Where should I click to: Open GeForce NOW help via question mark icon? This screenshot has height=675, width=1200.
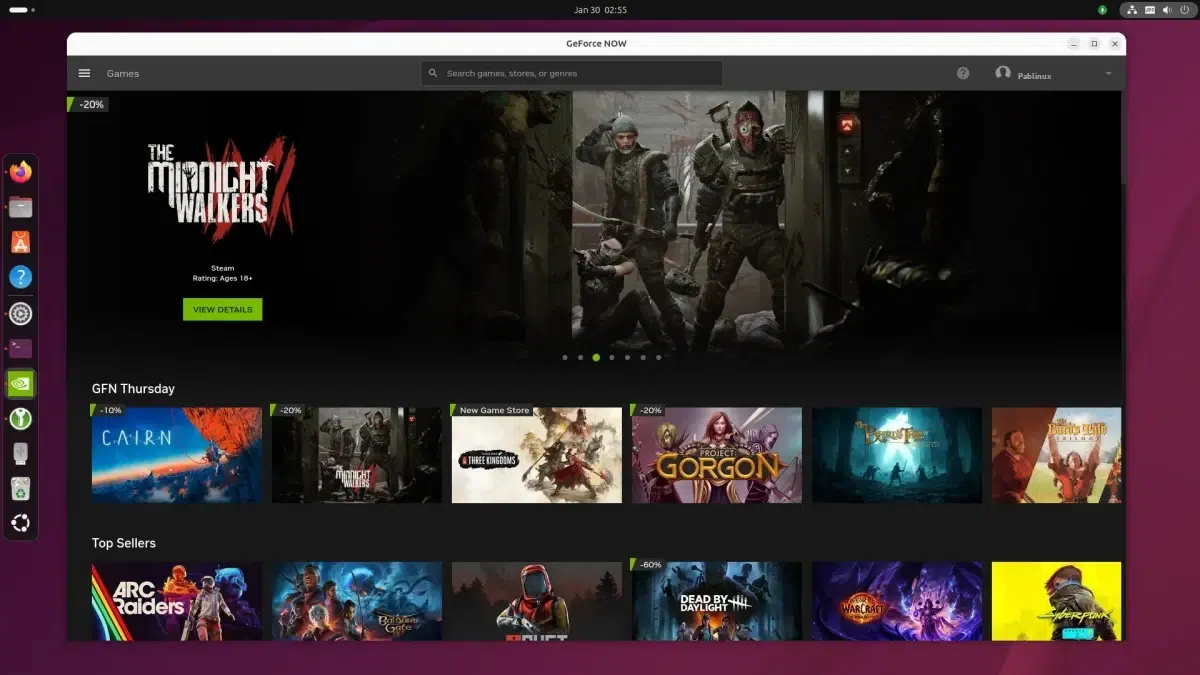pyautogui.click(x=962, y=72)
